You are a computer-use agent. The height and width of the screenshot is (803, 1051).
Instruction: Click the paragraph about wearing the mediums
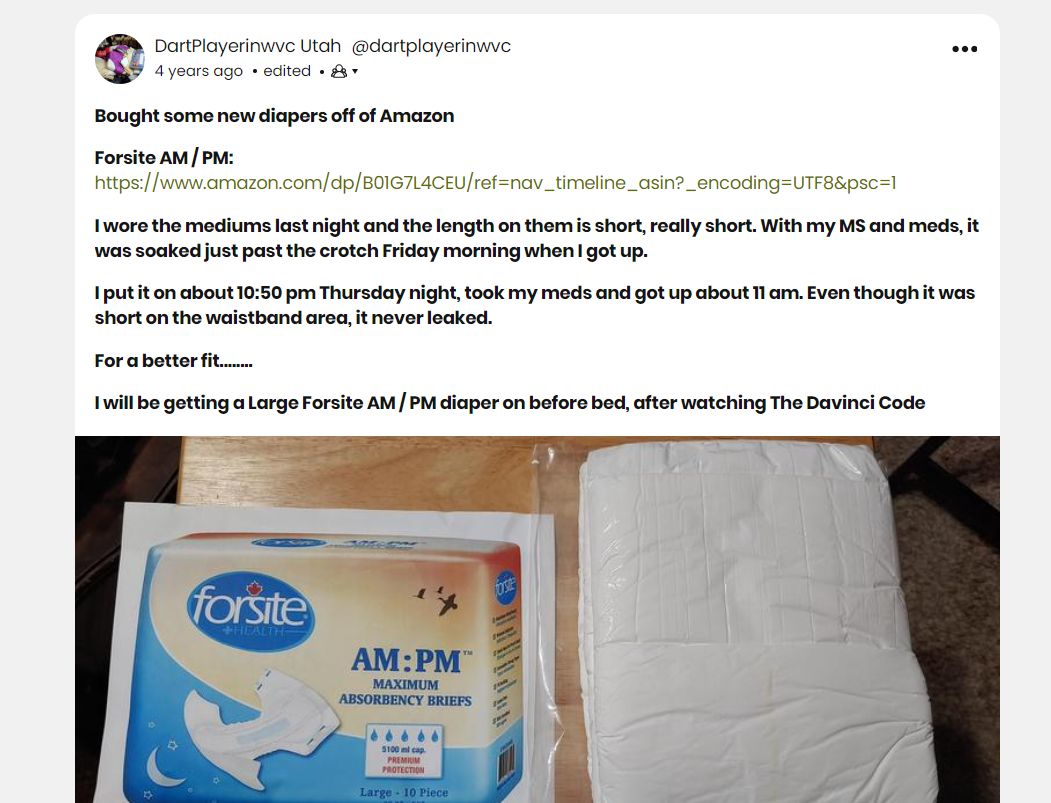click(536, 238)
